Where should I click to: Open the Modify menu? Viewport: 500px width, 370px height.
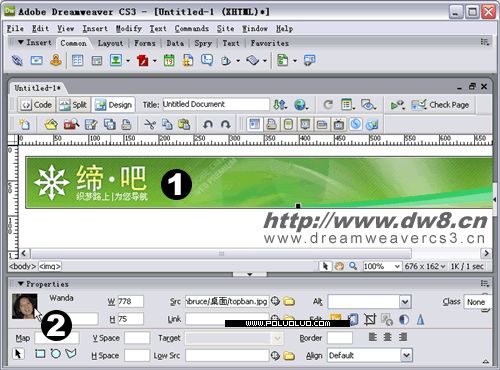coord(129,29)
